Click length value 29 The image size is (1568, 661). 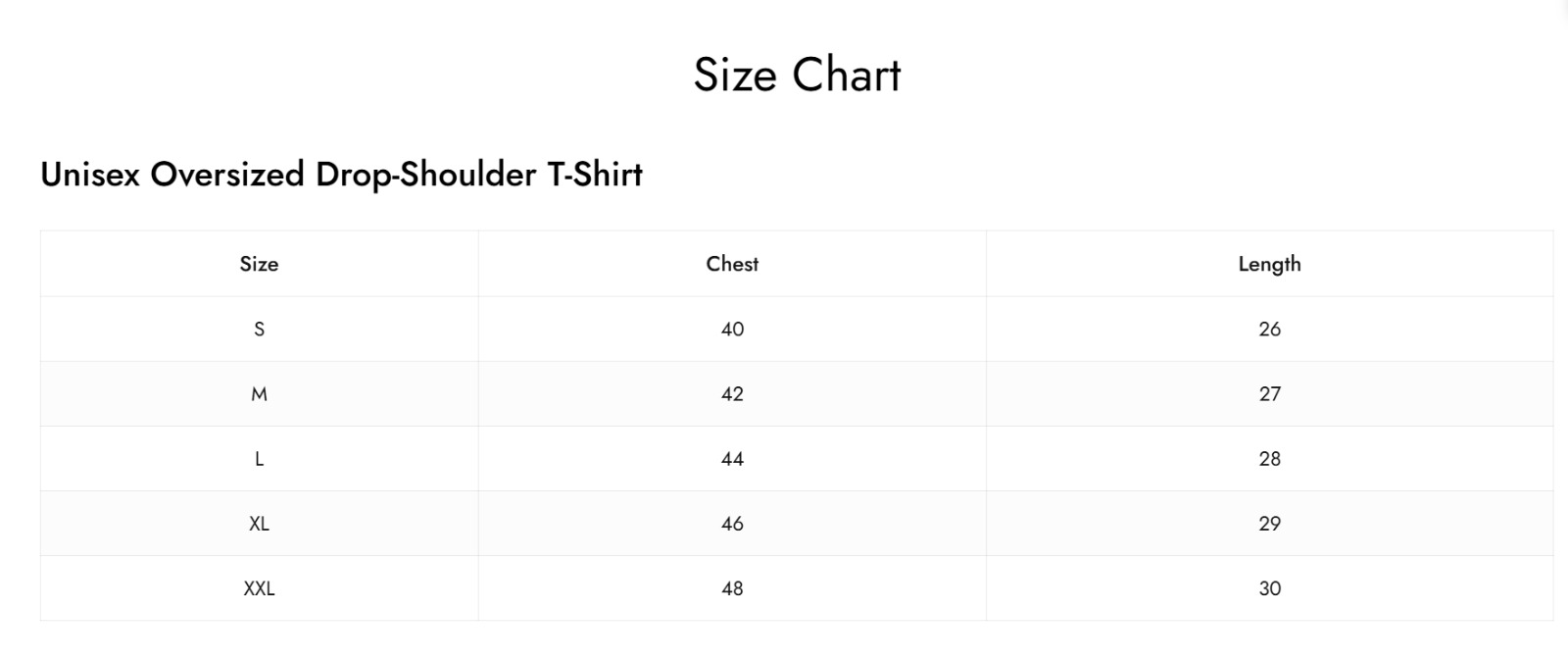(1269, 524)
